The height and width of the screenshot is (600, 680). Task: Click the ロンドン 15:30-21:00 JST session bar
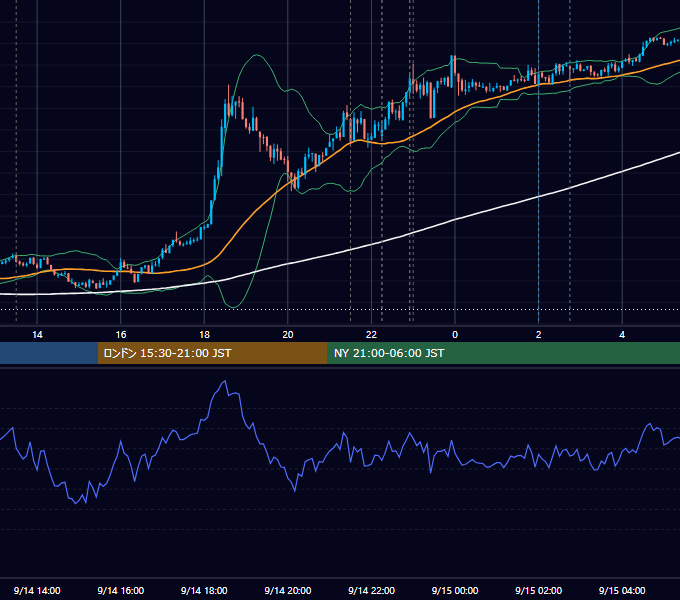212,353
